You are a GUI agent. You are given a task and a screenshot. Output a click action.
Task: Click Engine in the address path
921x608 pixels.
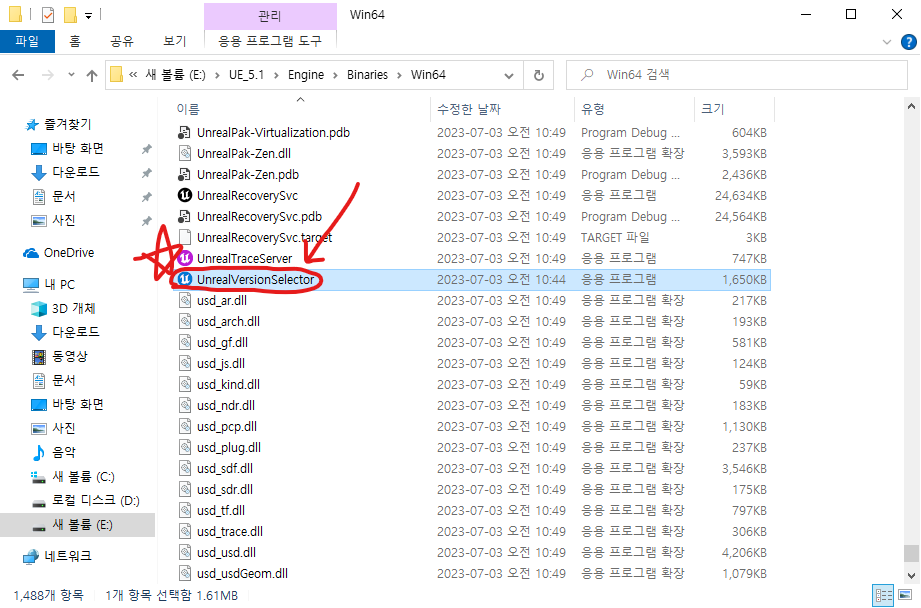point(306,75)
